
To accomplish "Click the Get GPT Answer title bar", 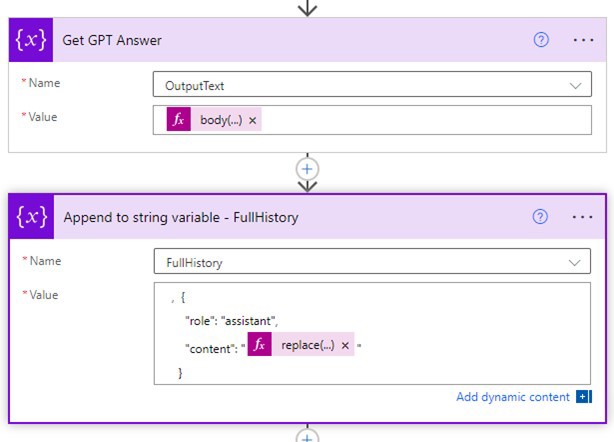I will pos(300,41).
